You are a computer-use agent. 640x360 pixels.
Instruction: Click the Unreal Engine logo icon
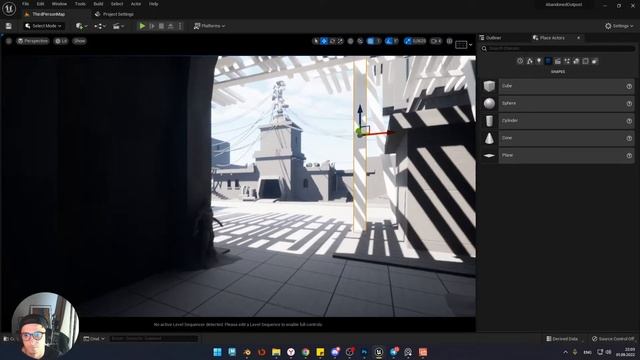click(x=9, y=9)
